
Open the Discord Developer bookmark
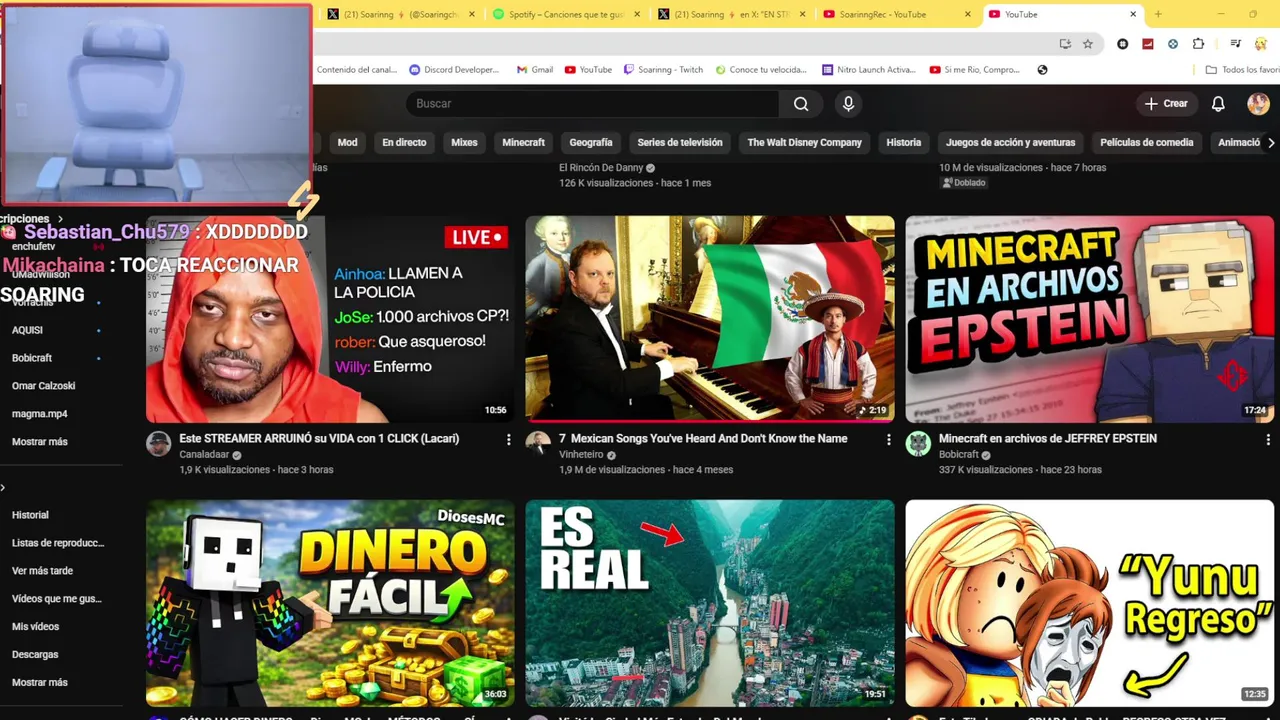(x=454, y=70)
